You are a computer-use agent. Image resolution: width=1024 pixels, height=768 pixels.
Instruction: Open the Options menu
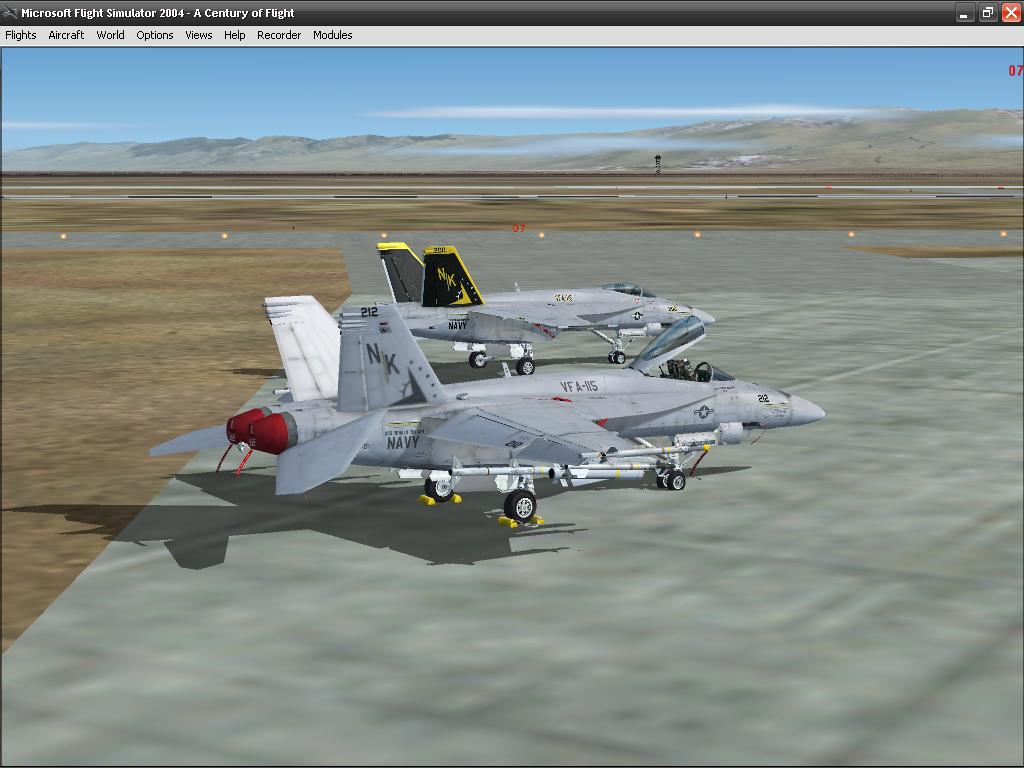155,35
